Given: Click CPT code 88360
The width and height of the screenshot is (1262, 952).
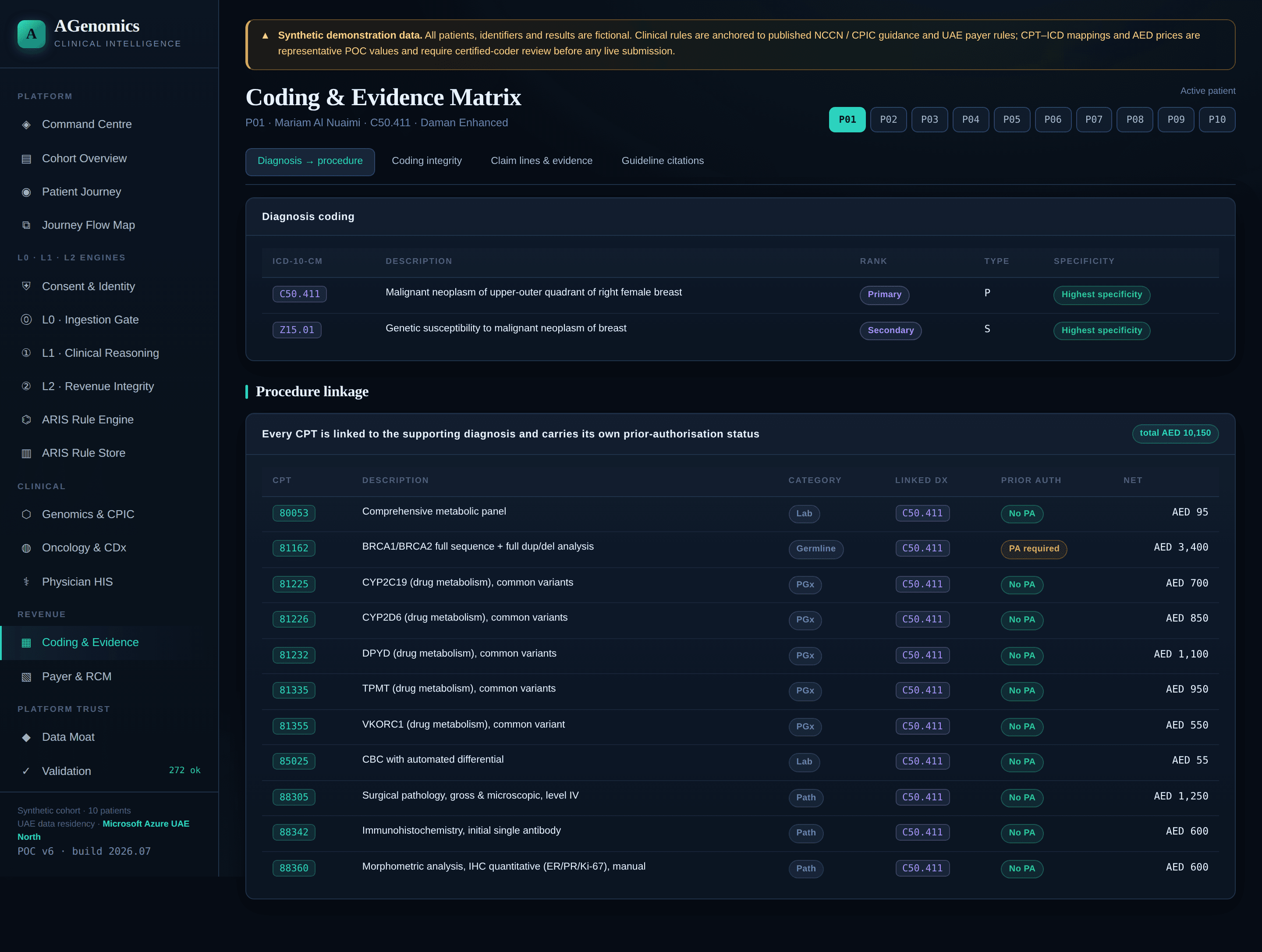Looking at the screenshot, I should [x=294, y=868].
